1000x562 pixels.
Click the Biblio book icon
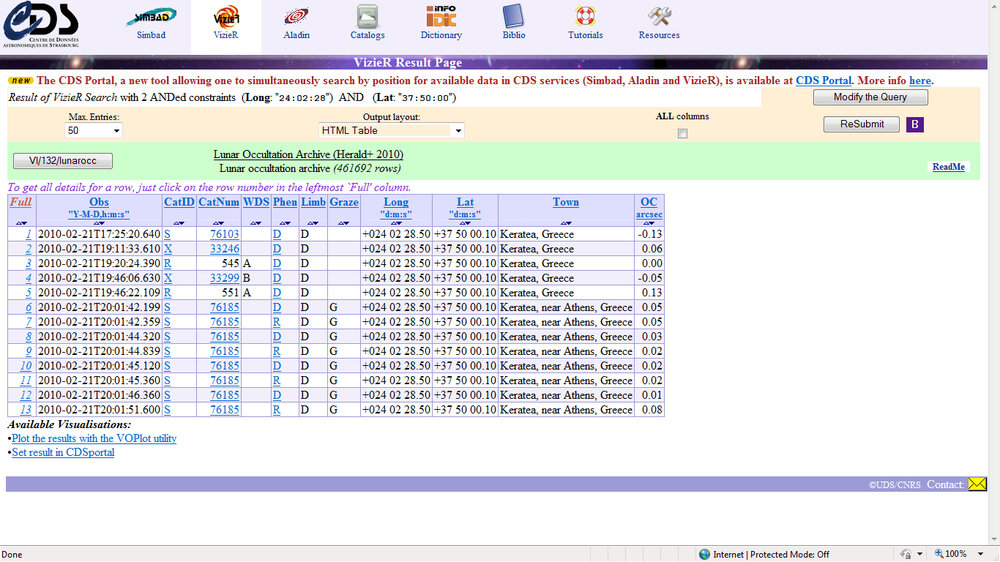click(513, 17)
